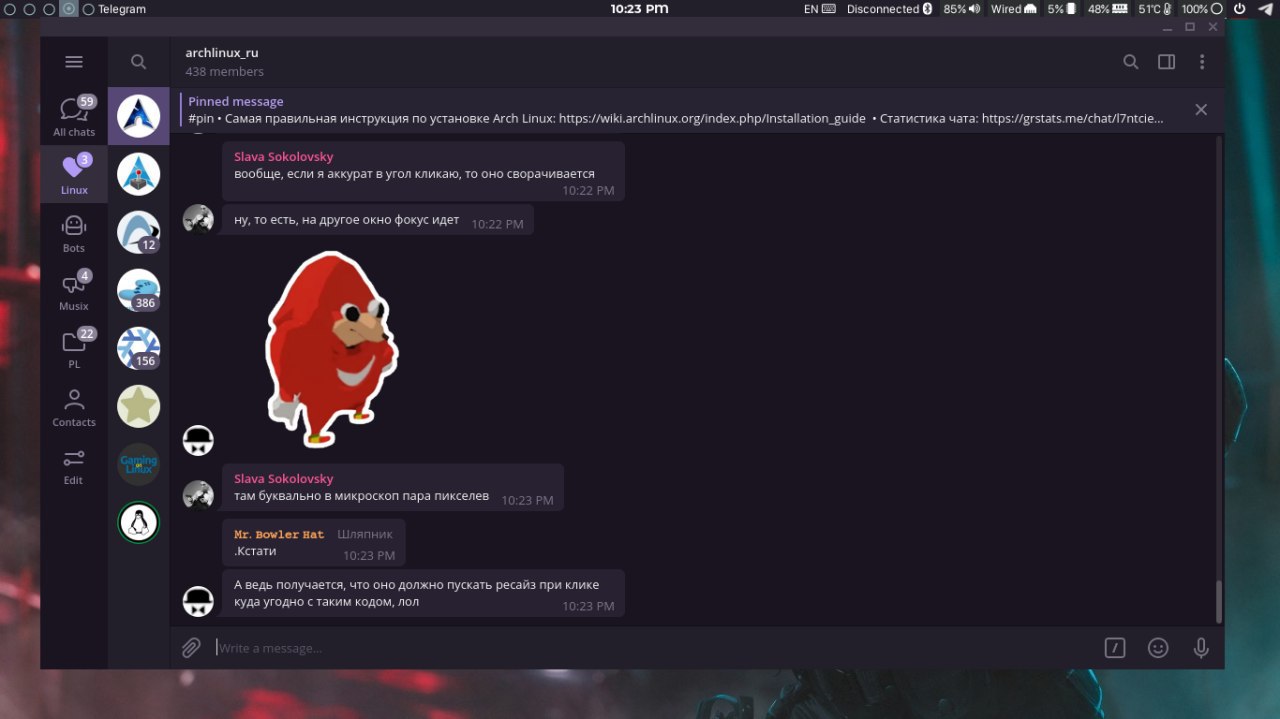Open NixOS snowflake chat with 156 unread

[x=138, y=349]
